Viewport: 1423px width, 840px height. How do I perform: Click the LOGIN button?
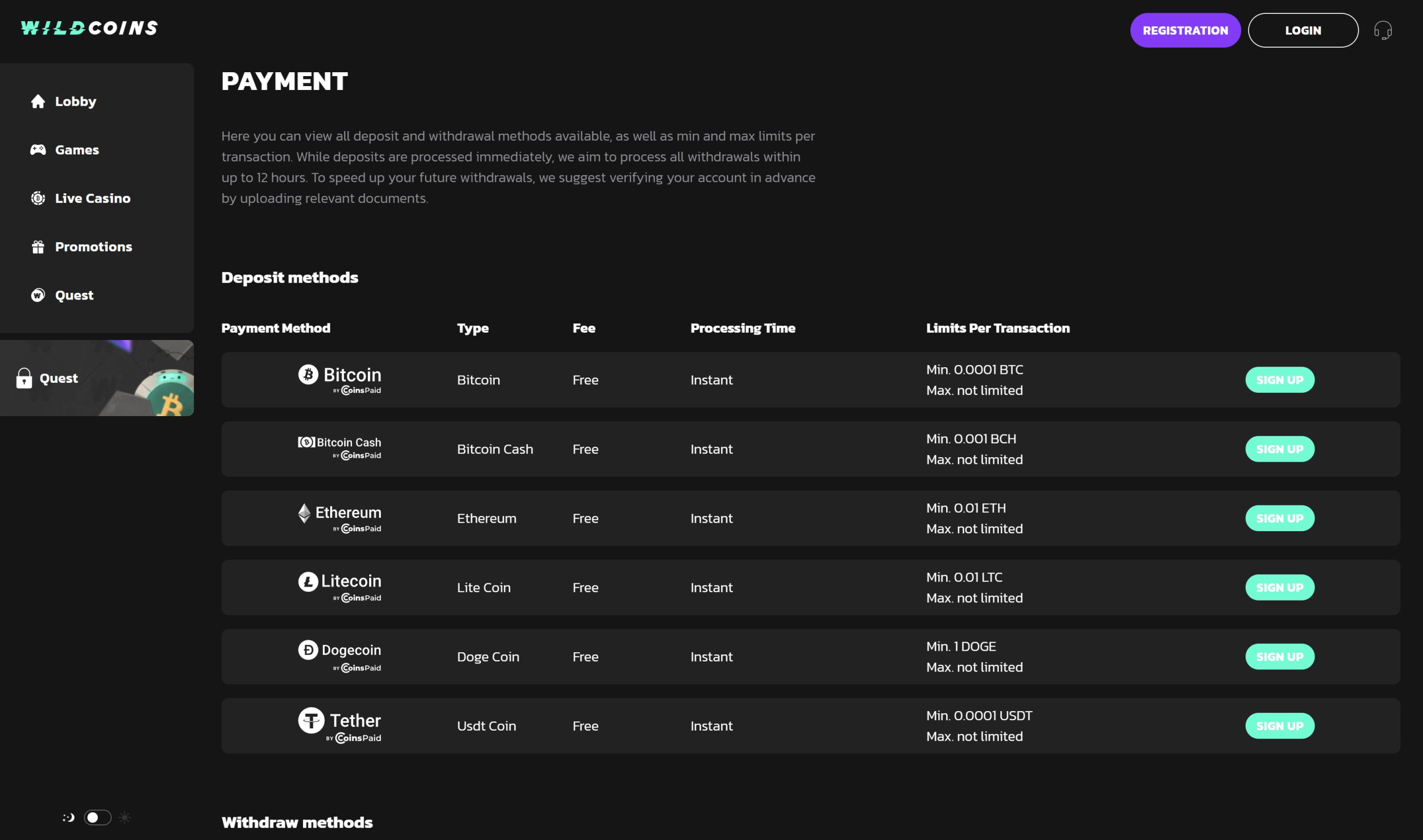click(1303, 31)
